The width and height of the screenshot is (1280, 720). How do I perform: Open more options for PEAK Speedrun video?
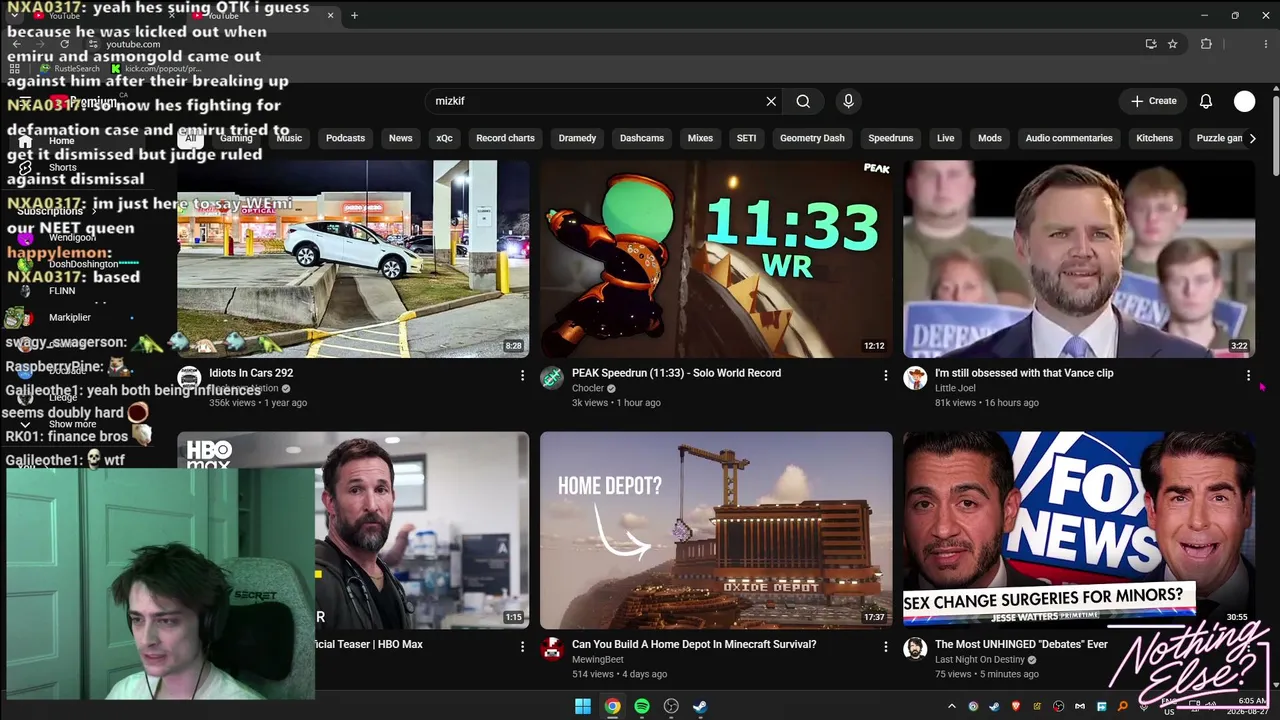point(885,375)
